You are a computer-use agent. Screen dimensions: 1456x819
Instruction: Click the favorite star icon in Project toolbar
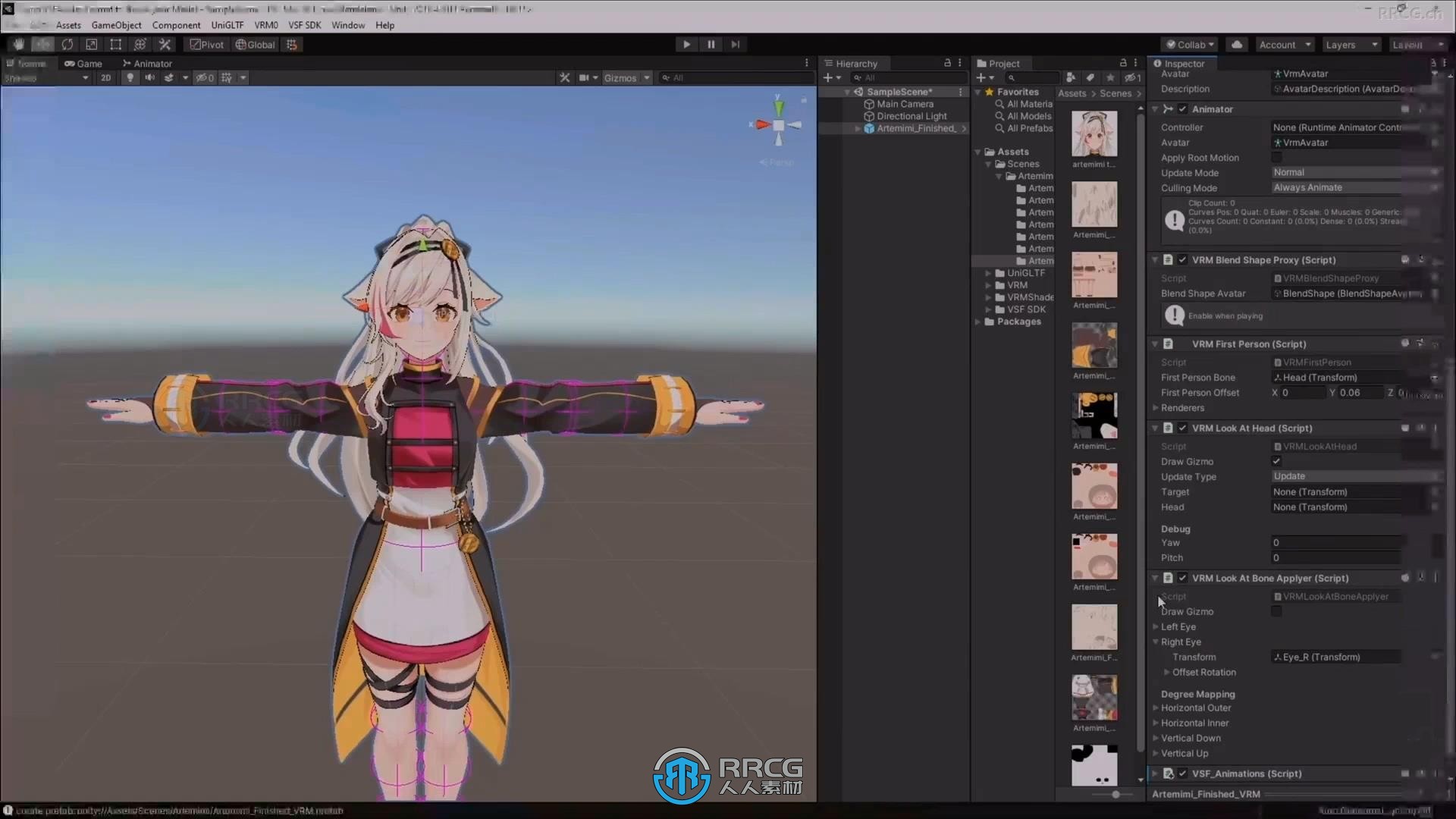1110,77
